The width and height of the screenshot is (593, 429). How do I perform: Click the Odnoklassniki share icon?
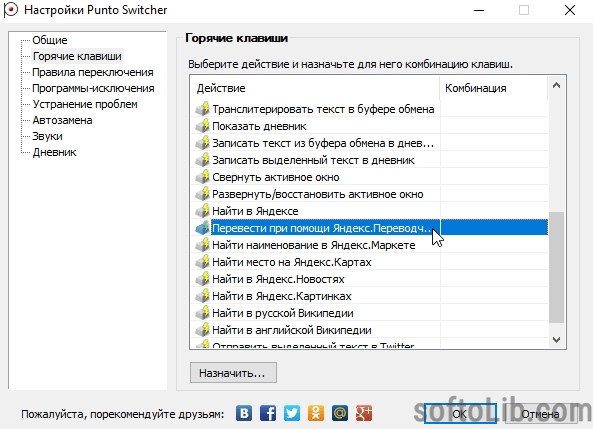316,413
